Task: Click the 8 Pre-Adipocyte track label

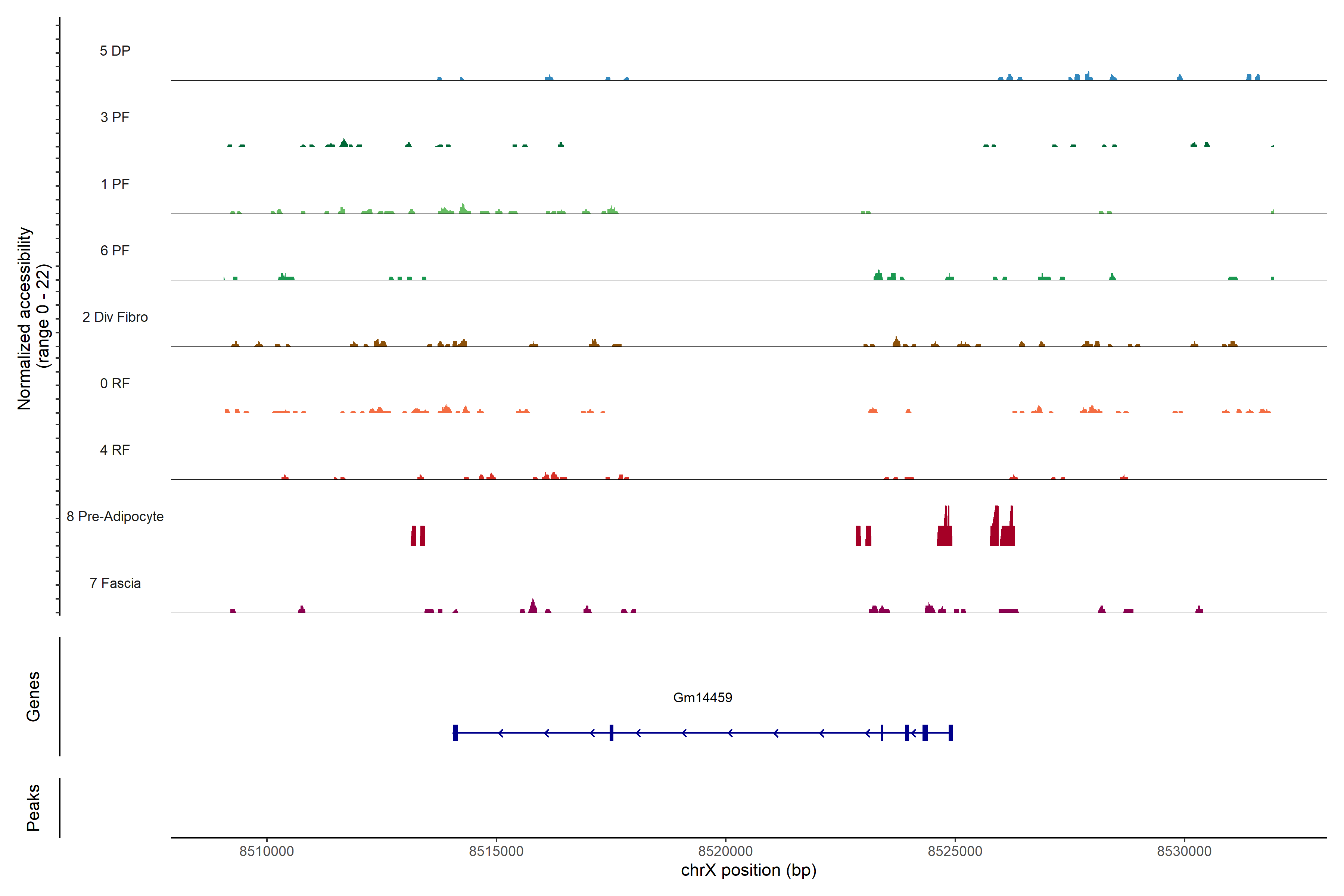Action: click(115, 517)
